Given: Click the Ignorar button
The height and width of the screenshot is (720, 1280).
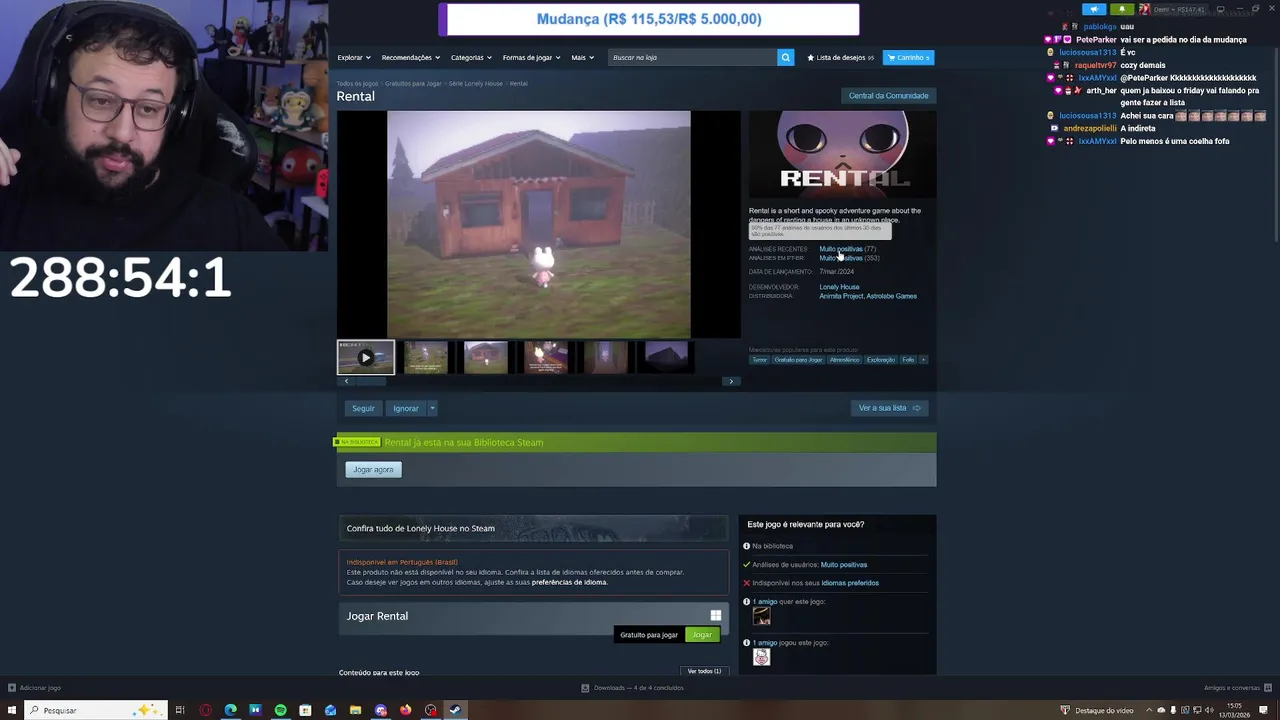Looking at the screenshot, I should point(405,408).
